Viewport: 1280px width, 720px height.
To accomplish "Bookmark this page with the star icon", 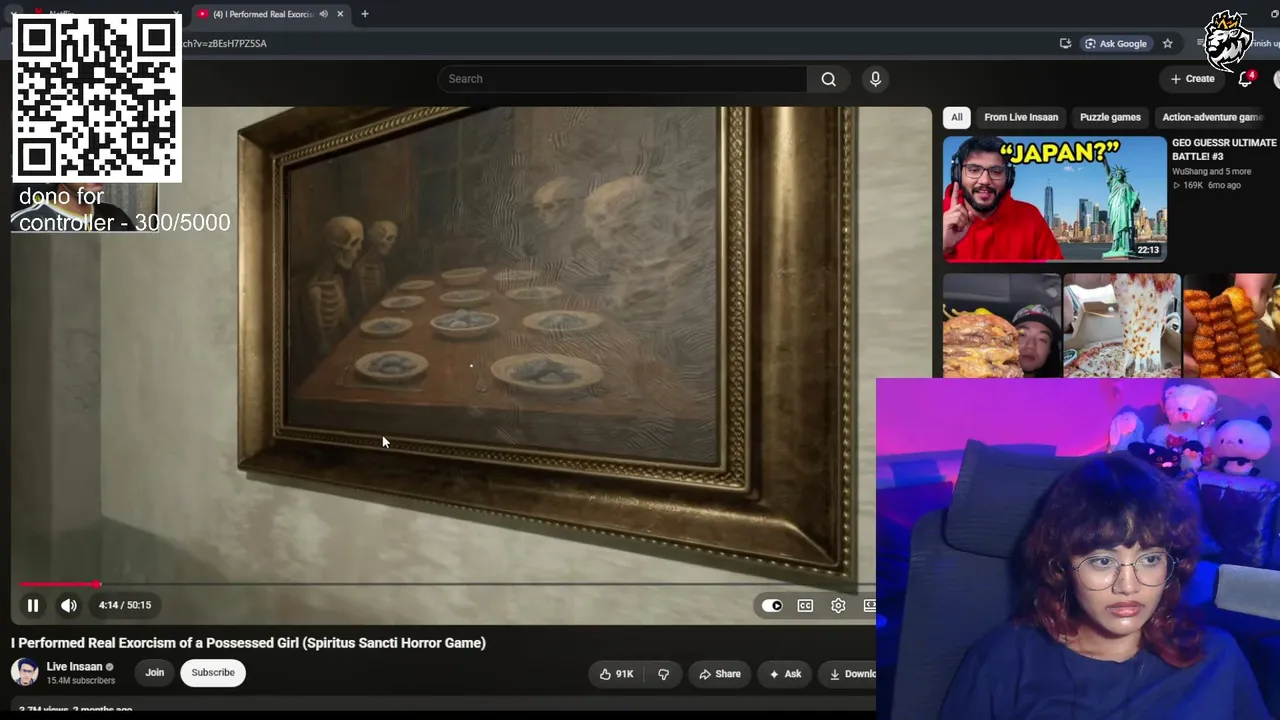I will (x=1167, y=44).
